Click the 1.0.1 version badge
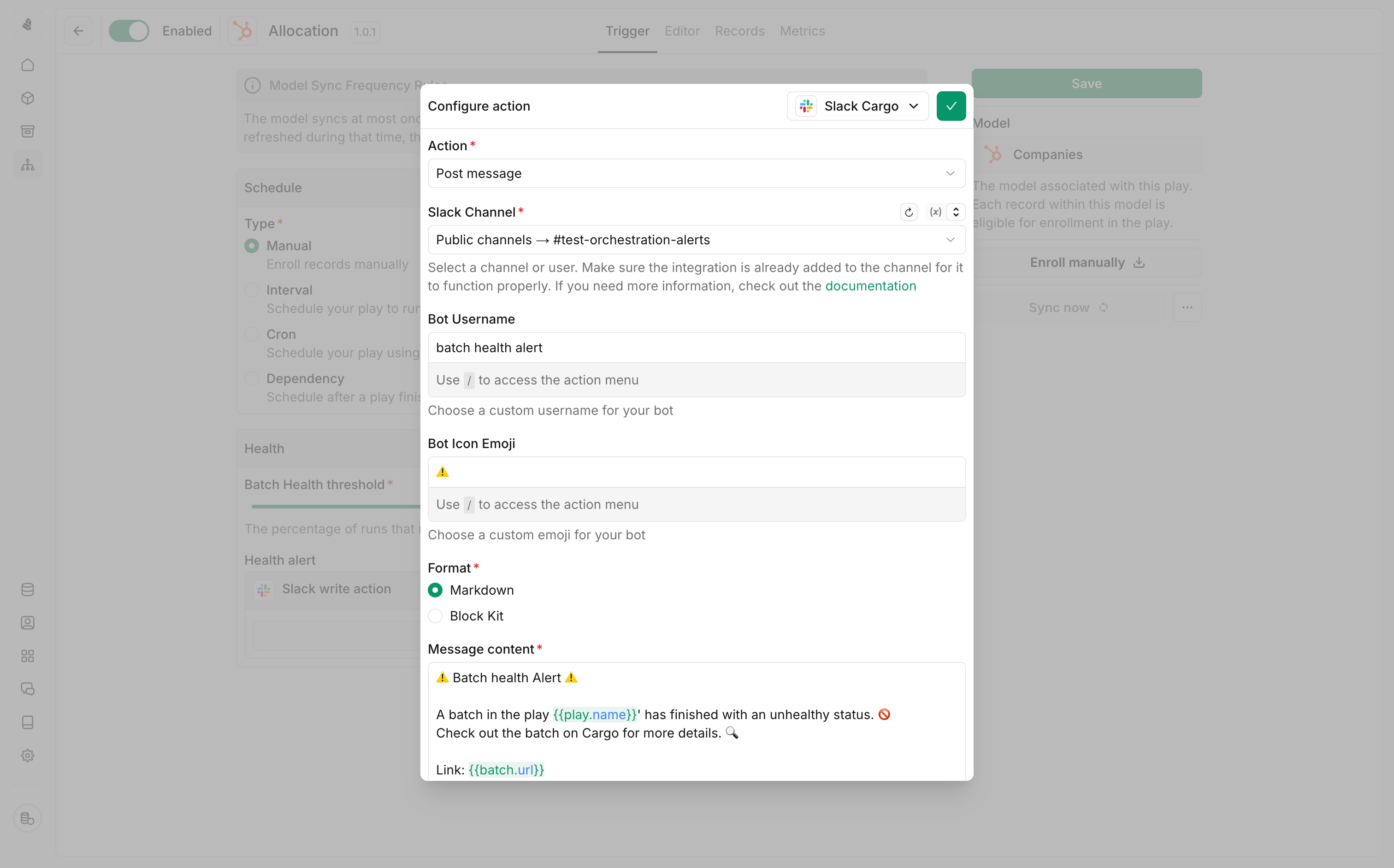This screenshot has height=868, width=1394. pyautogui.click(x=365, y=32)
